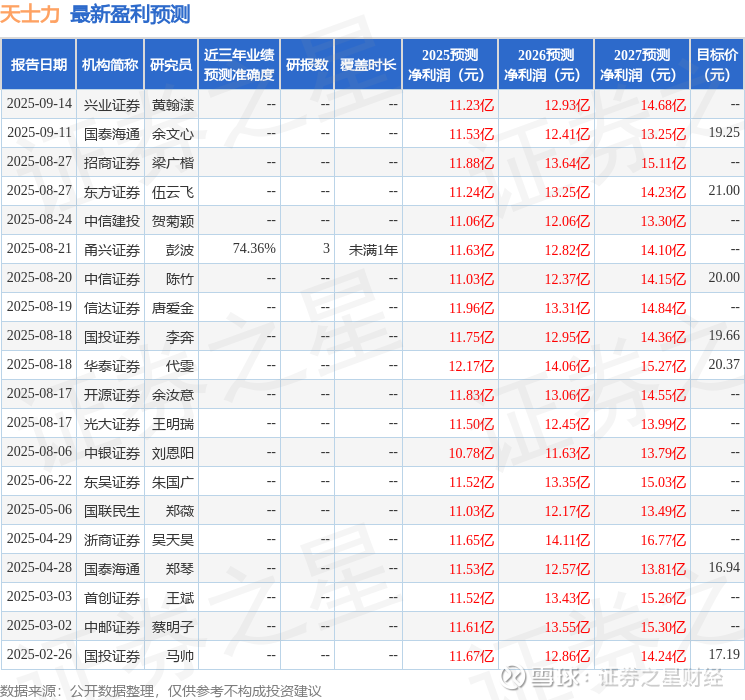Viewport: 745px width, 700px height.
Task: Select researcher 郑琴
Action: pyautogui.click(x=180, y=569)
